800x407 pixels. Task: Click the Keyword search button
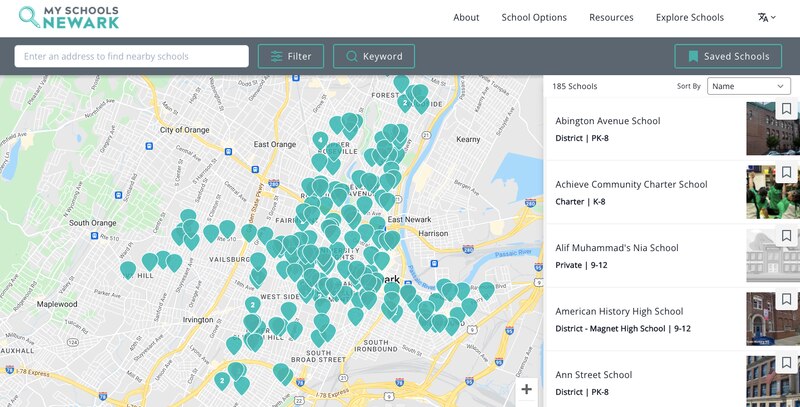click(374, 56)
